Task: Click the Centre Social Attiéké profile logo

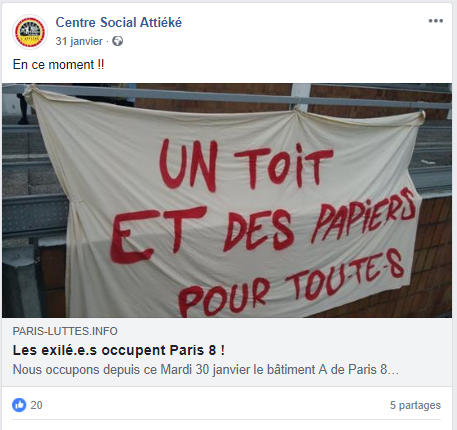Action: (30, 32)
